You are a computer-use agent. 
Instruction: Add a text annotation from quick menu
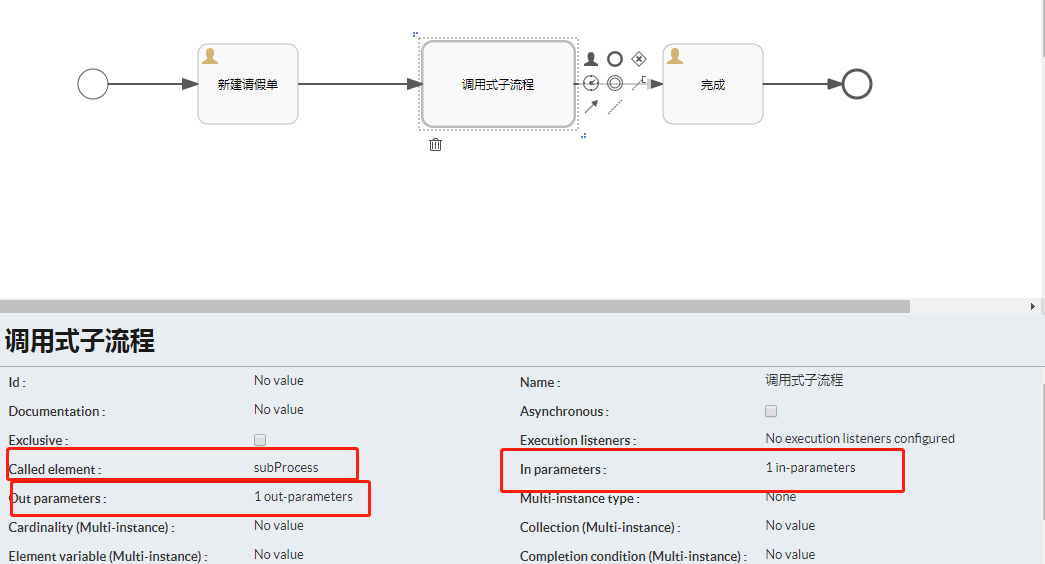[639, 83]
